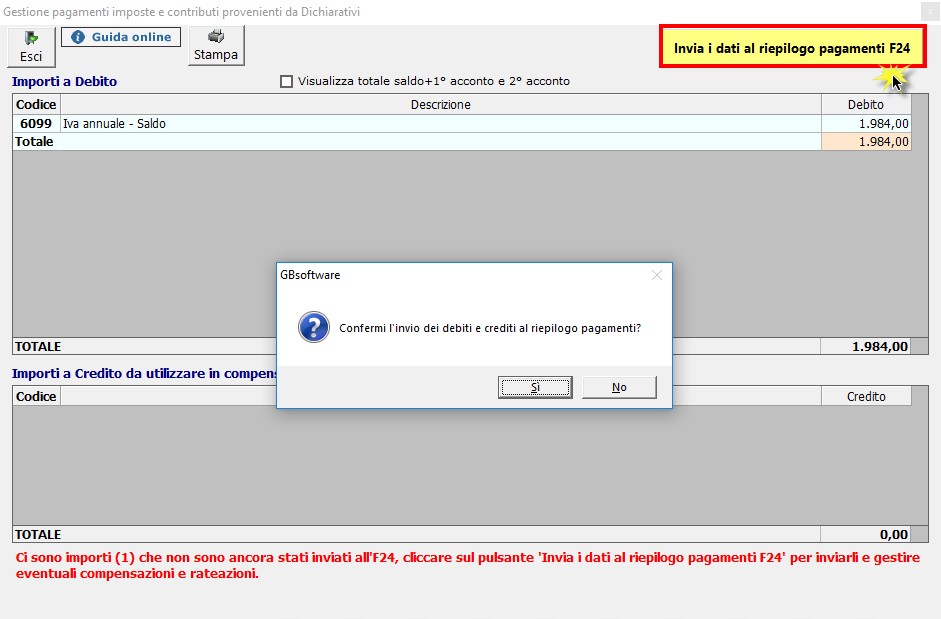This screenshot has width=941, height=619.
Task: Click the Totale row label in the debit grid
Action: pos(34,142)
